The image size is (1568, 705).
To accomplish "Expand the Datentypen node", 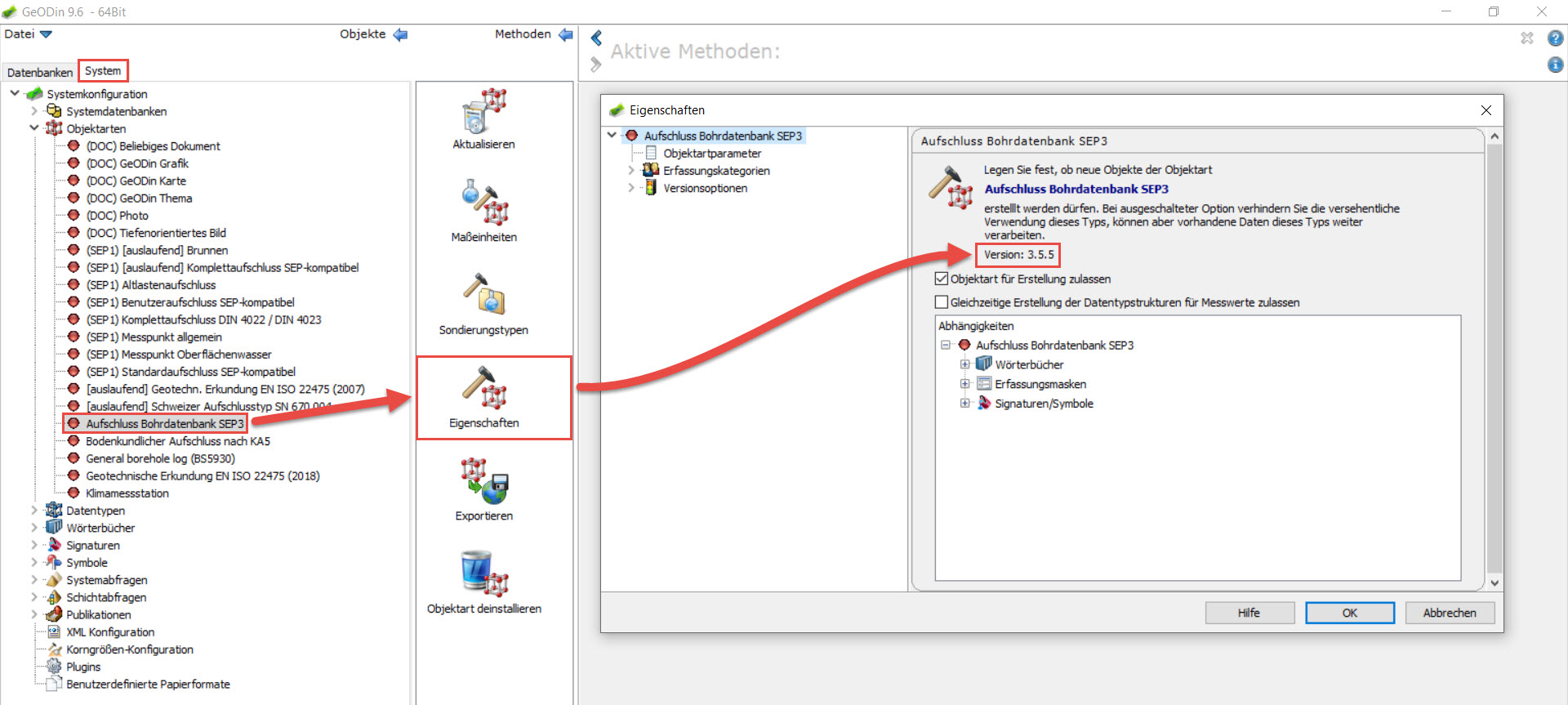I will pos(34,511).
